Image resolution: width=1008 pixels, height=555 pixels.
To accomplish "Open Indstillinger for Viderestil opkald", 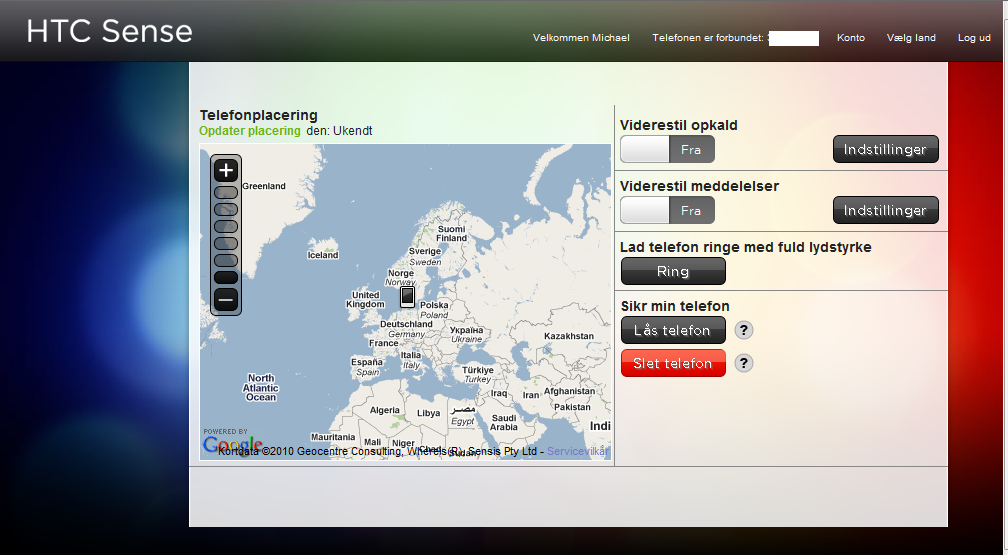I will [886, 149].
